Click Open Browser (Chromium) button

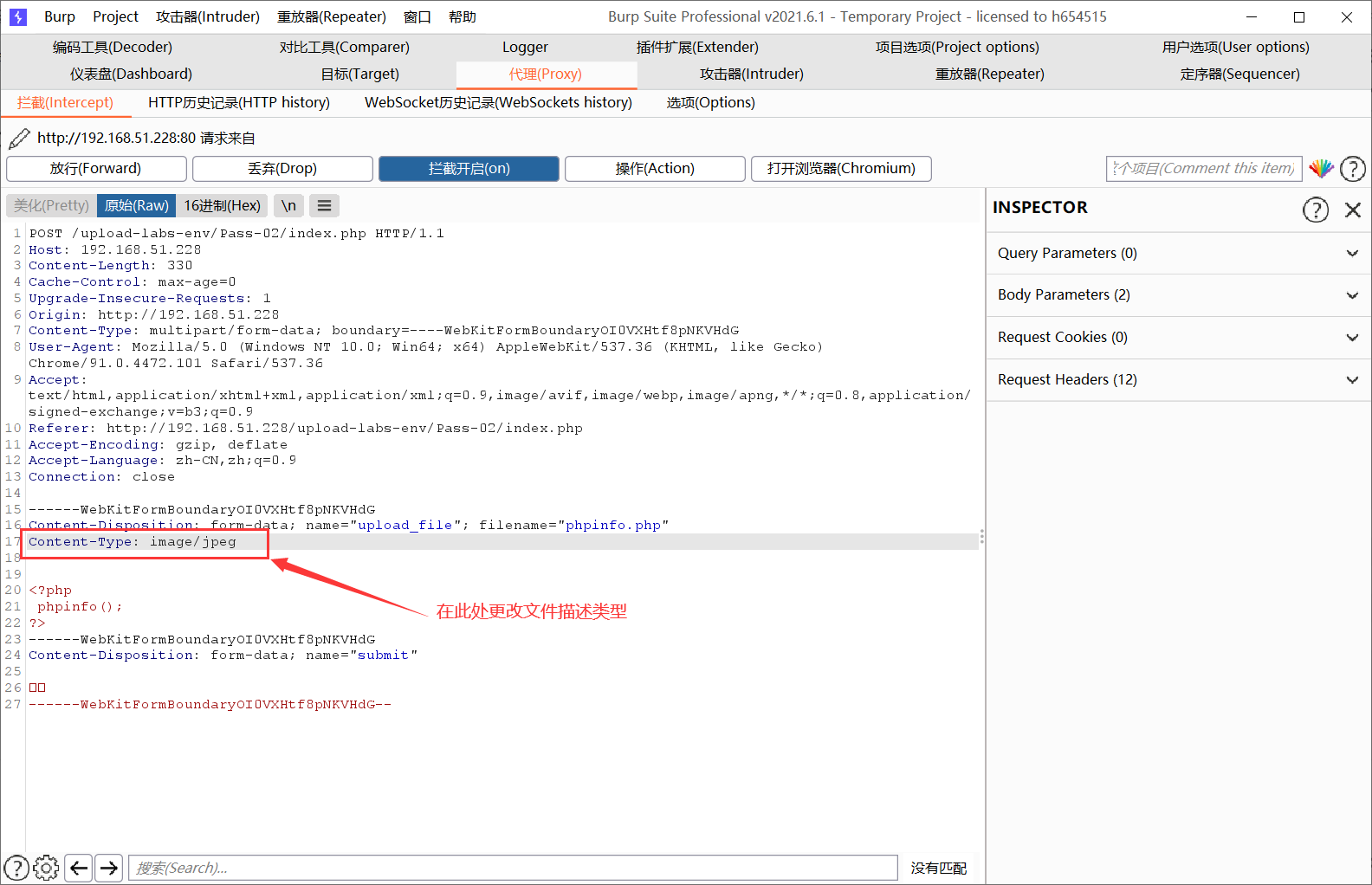(841, 169)
